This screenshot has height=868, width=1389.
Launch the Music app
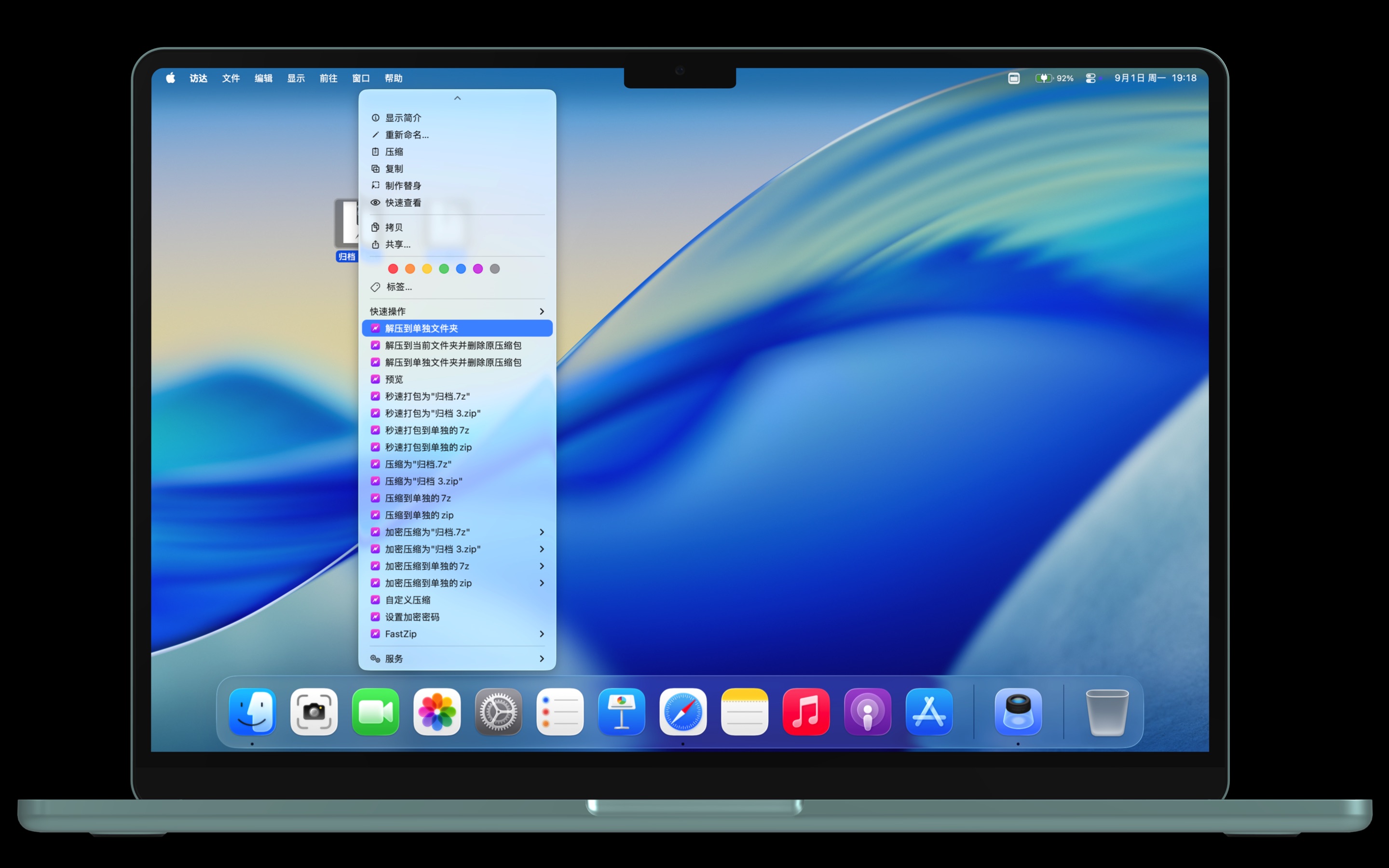(806, 711)
